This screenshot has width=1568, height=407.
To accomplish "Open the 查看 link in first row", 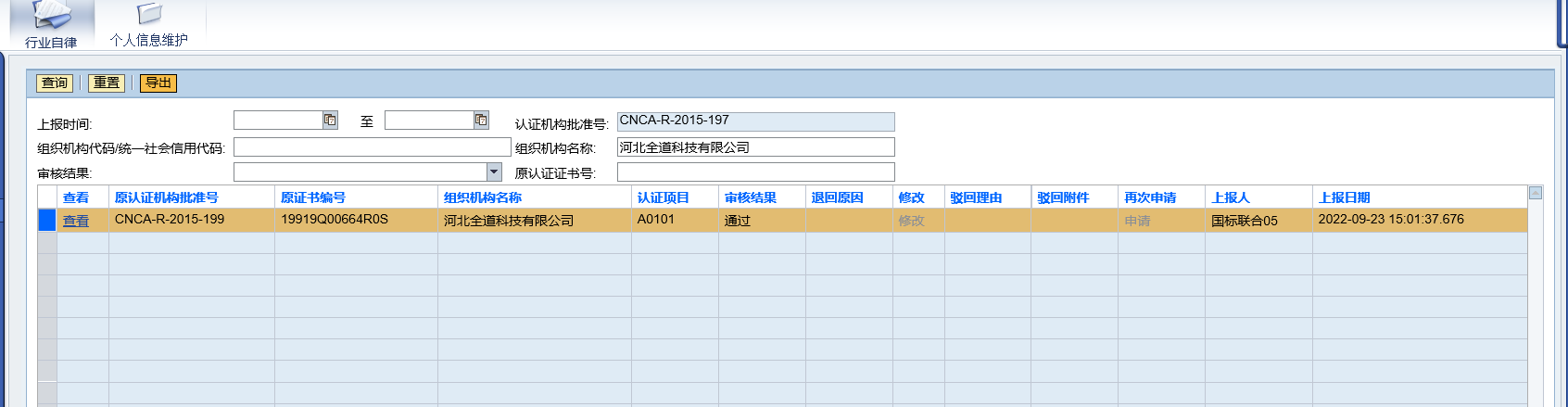I will 76,221.
